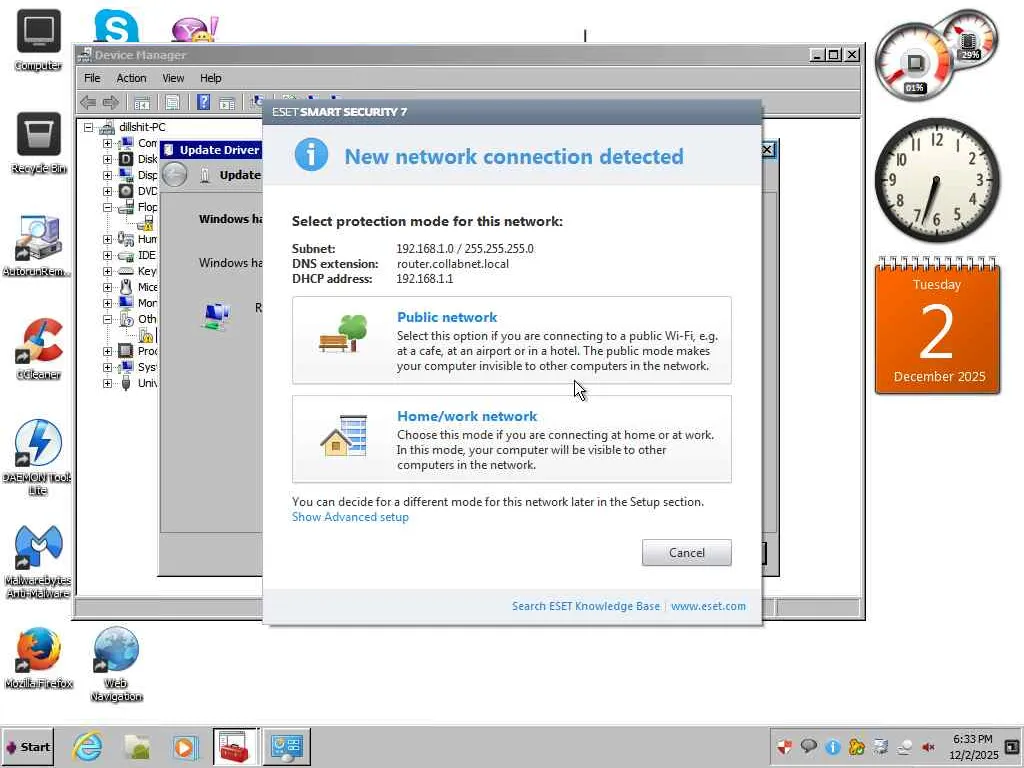1024x768 pixels.
Task: Open the Computer desktop icon
Action: [x=38, y=40]
